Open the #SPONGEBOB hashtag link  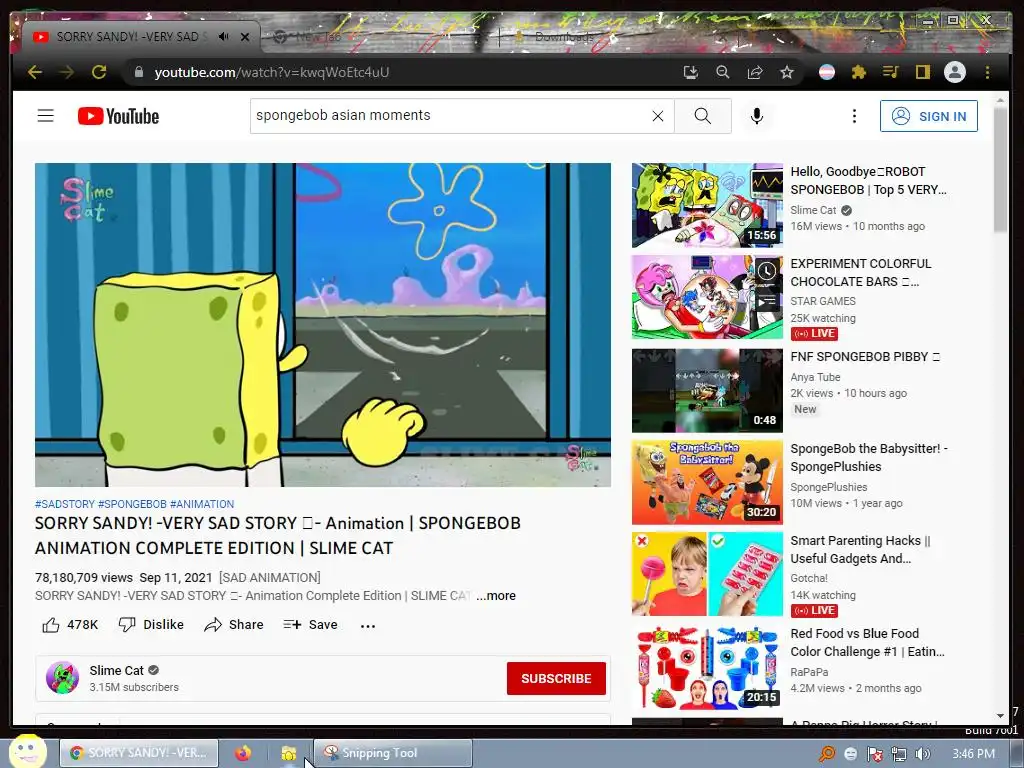(x=132, y=504)
